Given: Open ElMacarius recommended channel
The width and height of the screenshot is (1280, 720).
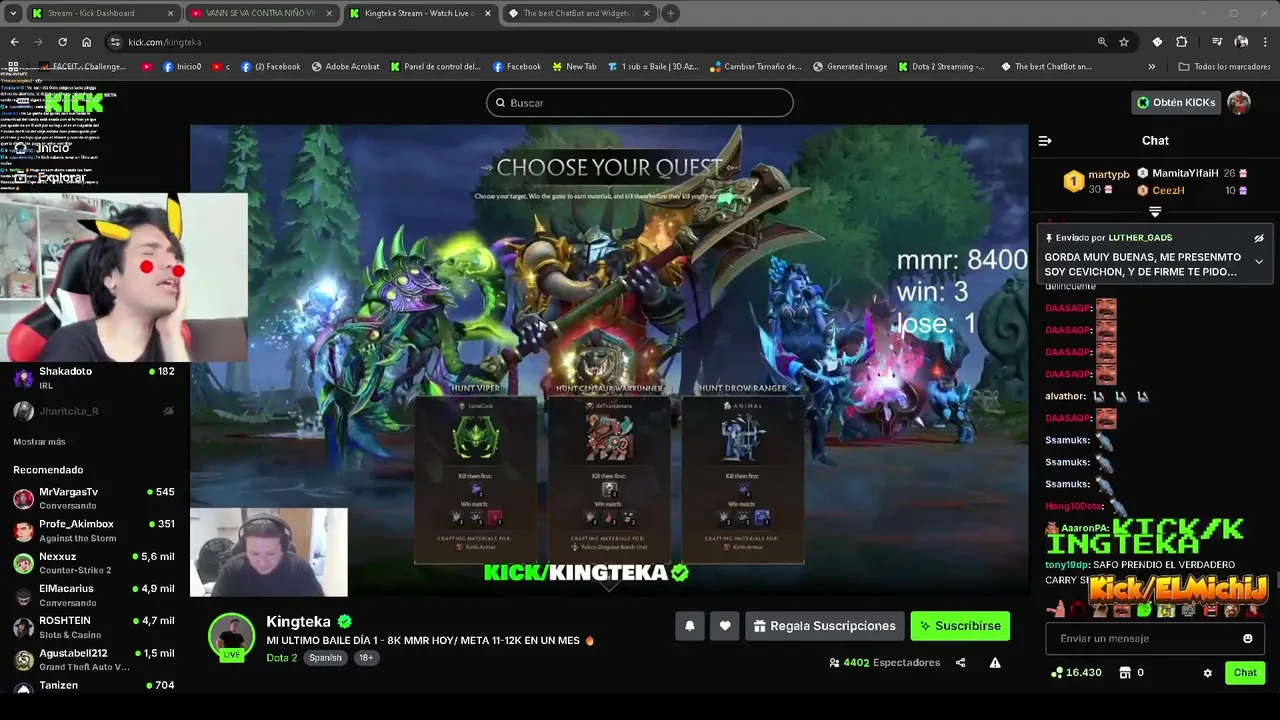Looking at the screenshot, I should click(x=94, y=596).
